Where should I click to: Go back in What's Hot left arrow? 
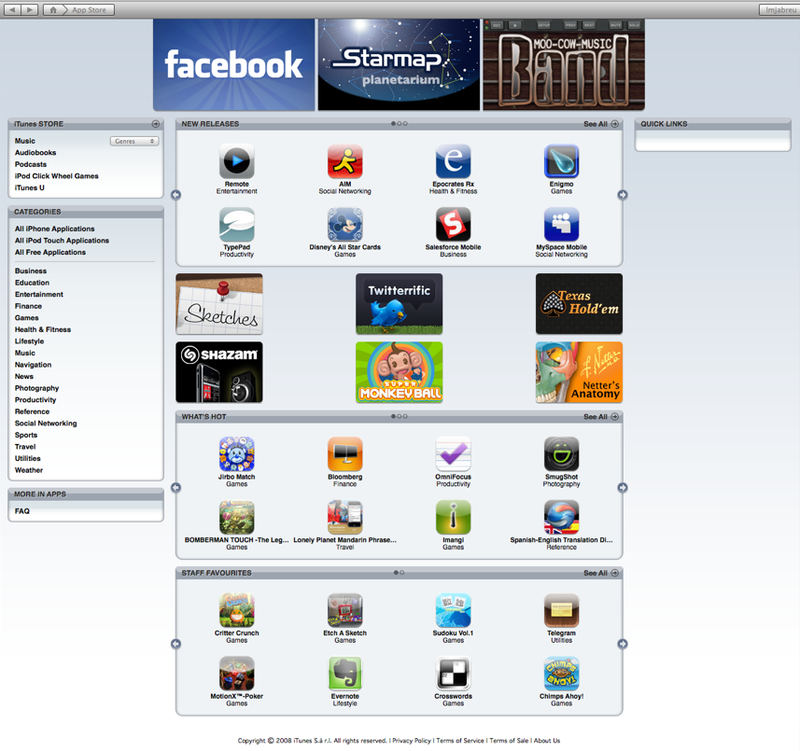click(x=176, y=488)
